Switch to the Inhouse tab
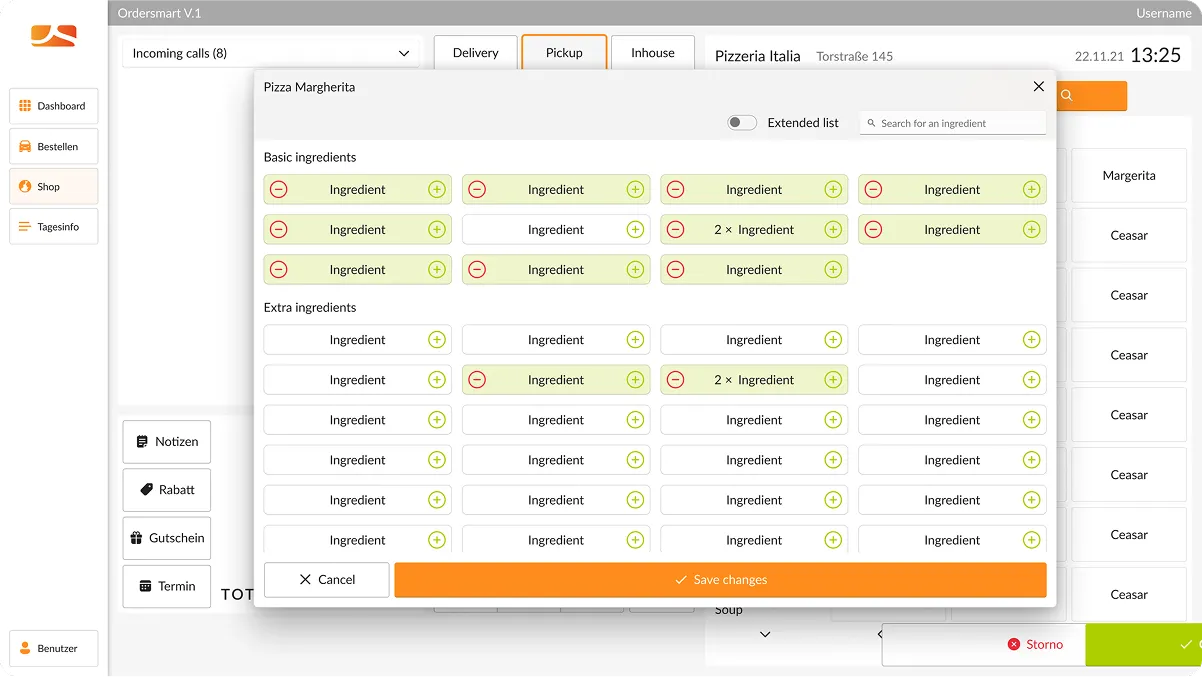This screenshot has height=677, width=1202. [652, 52]
